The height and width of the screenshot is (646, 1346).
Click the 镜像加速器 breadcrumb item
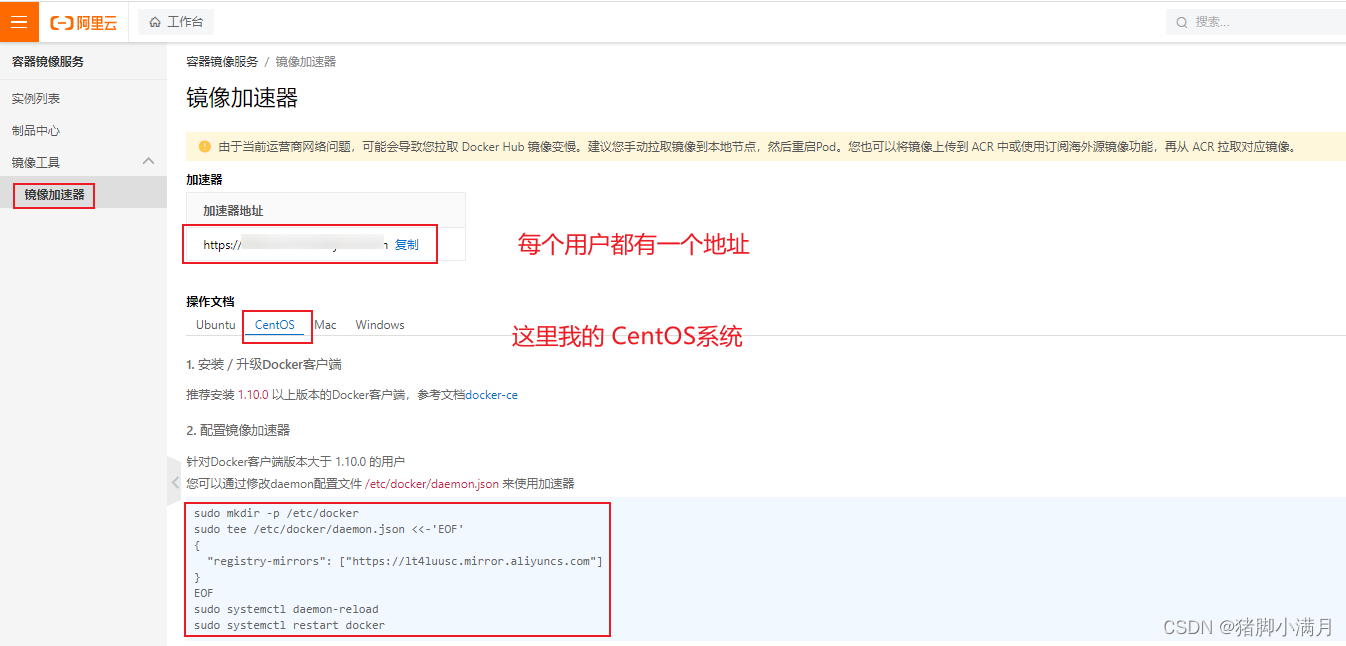click(306, 62)
